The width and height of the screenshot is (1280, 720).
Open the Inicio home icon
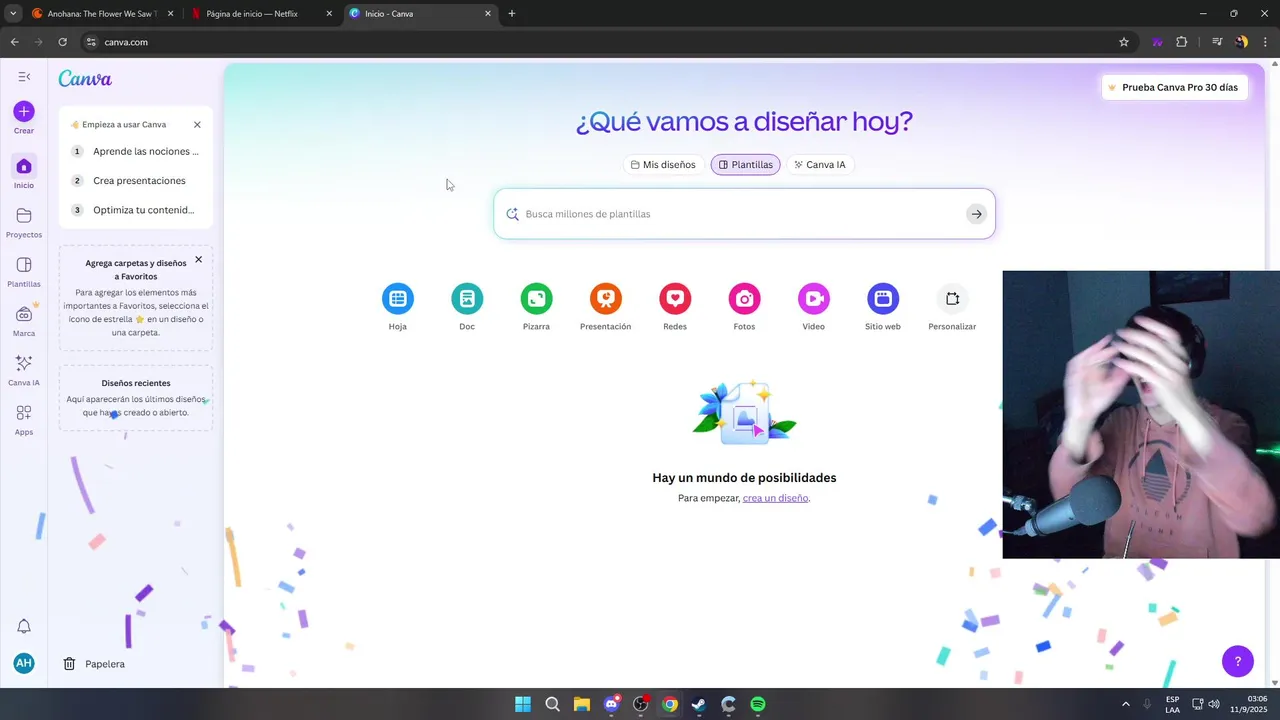(24, 166)
